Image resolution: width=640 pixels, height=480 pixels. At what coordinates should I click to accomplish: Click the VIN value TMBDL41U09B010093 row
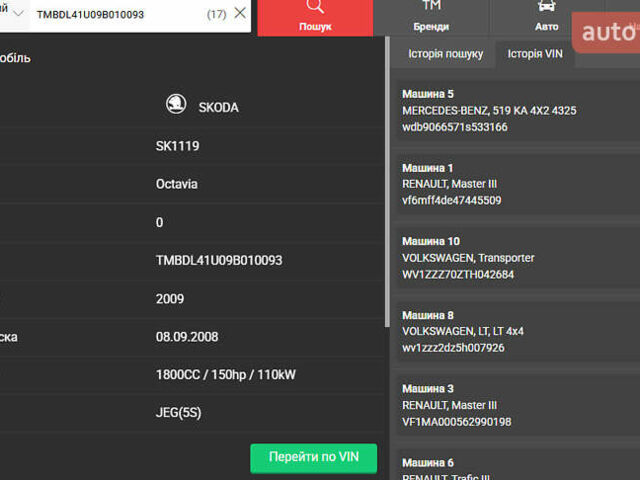[218, 260]
